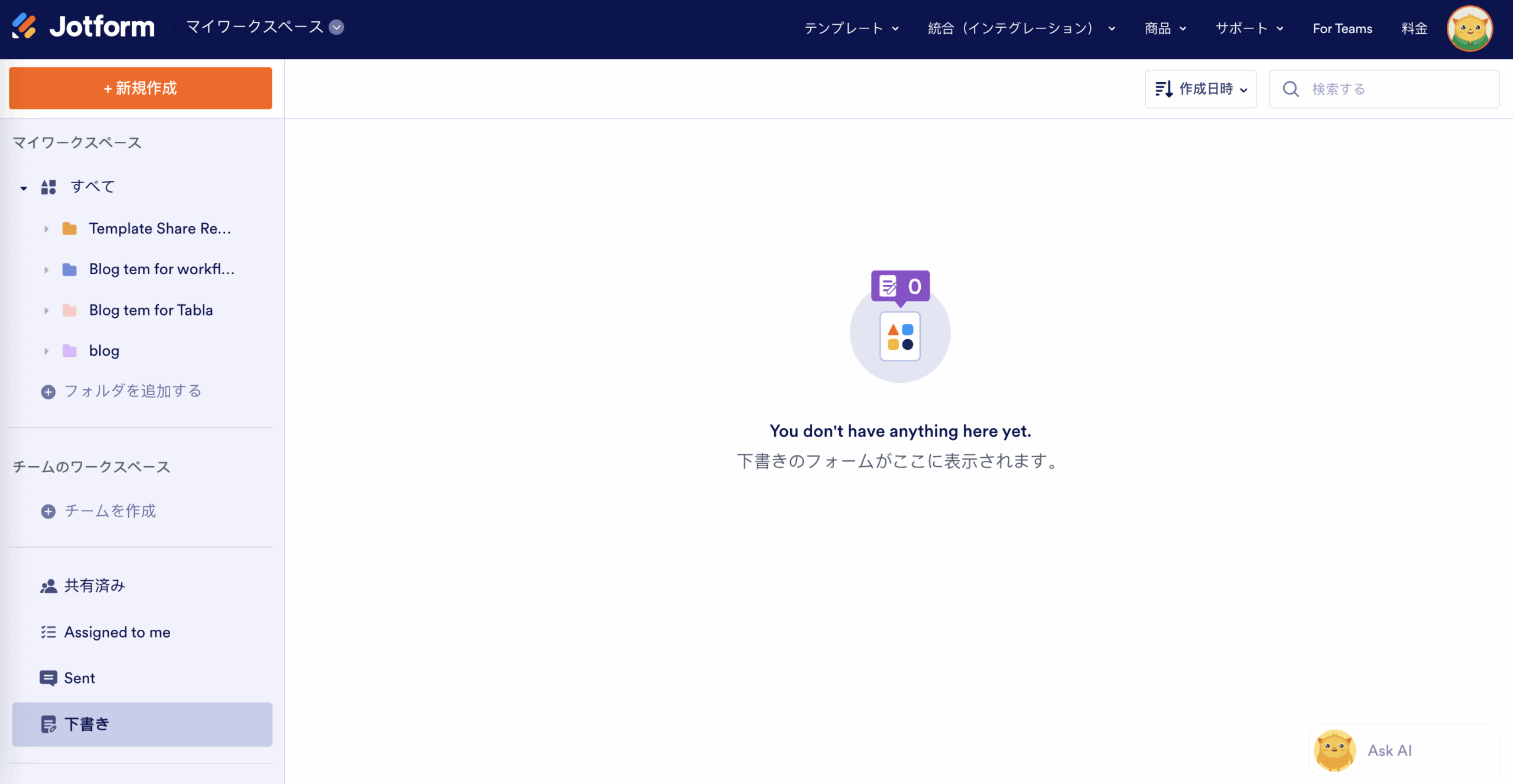The height and width of the screenshot is (784, 1513).
Task: Open the サポート menu
Action: 1249,28
